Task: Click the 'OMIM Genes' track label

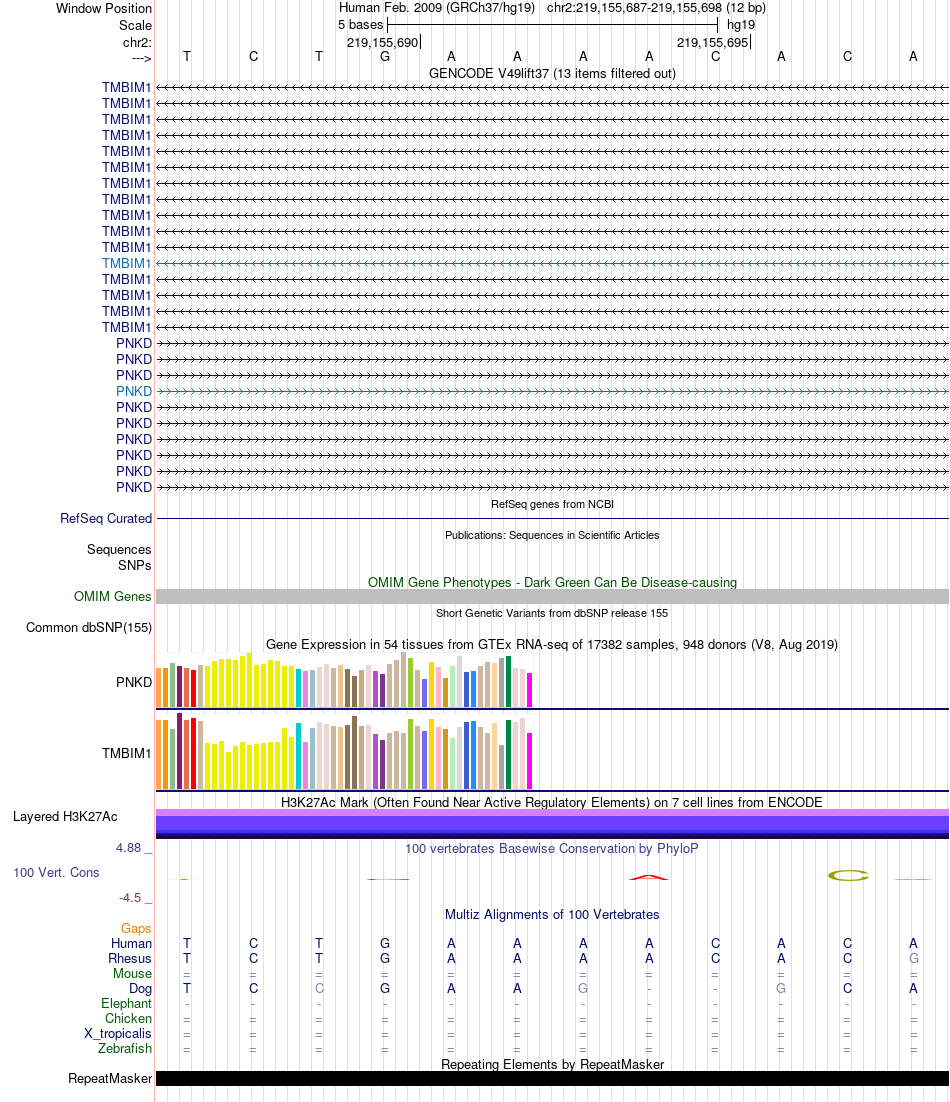Action: tap(112, 597)
